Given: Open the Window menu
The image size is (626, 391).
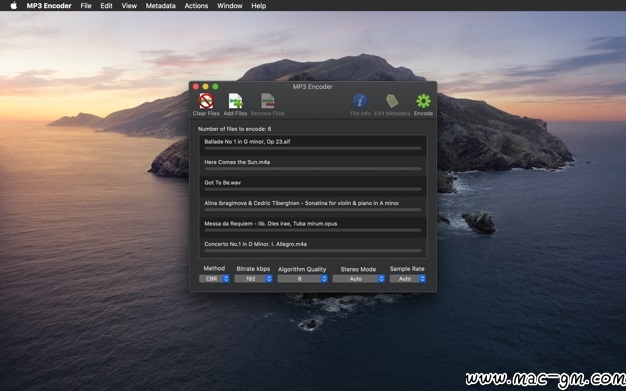Looking at the screenshot, I should [230, 6].
